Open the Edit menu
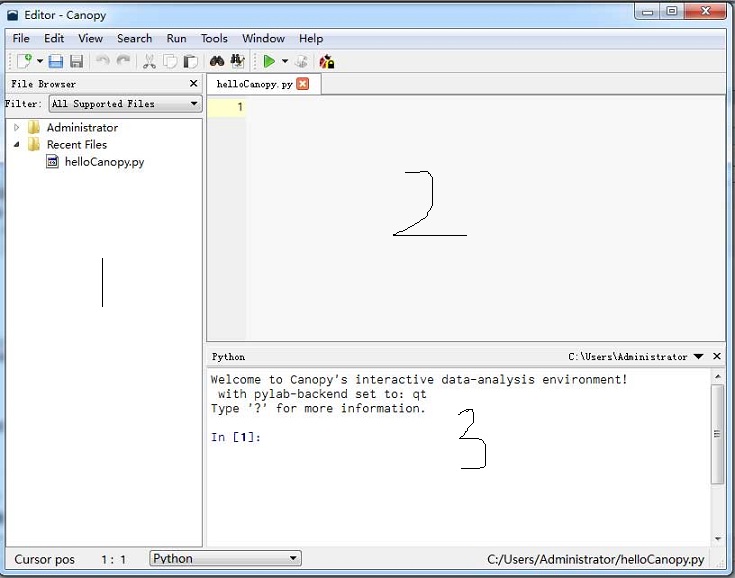Viewport: 735px width, 578px height. pos(54,38)
